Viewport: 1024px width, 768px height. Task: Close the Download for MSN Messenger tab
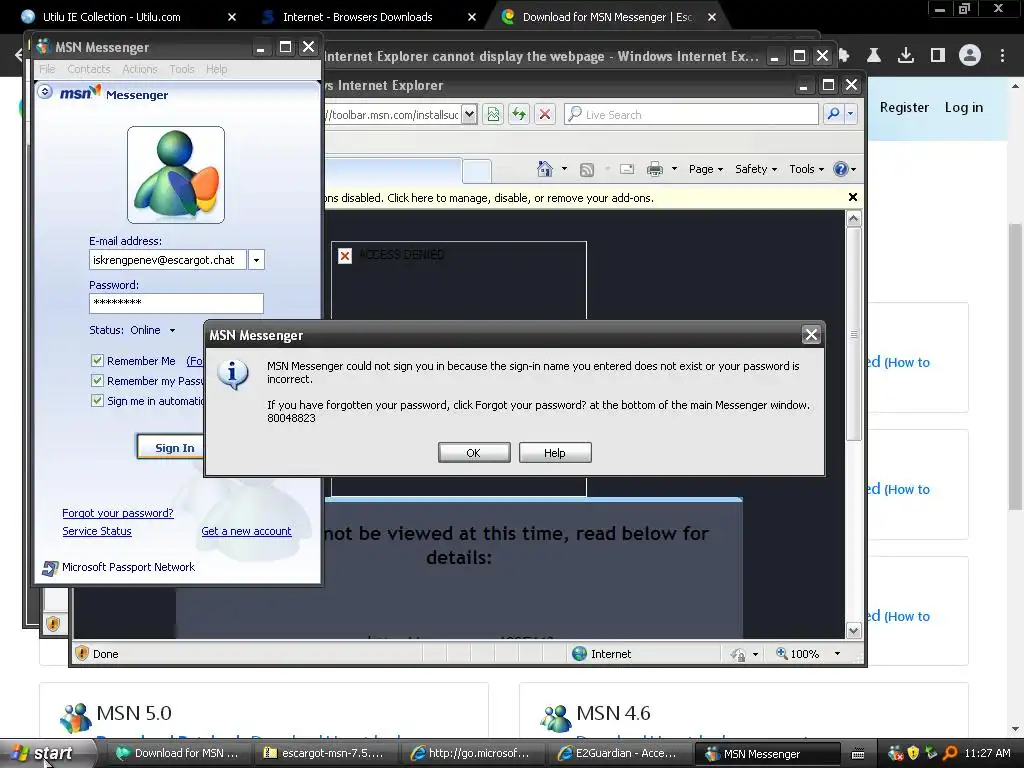[712, 17]
